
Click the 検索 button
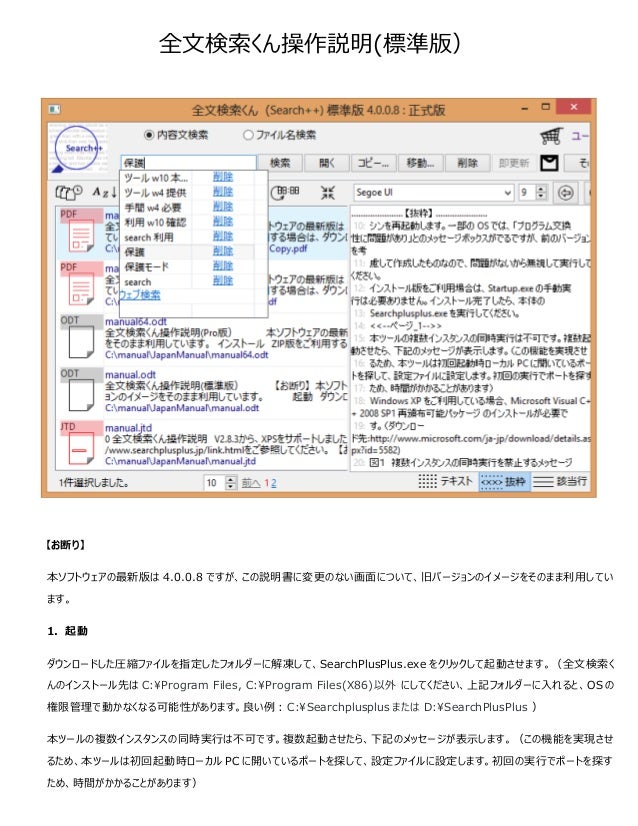[x=280, y=163]
